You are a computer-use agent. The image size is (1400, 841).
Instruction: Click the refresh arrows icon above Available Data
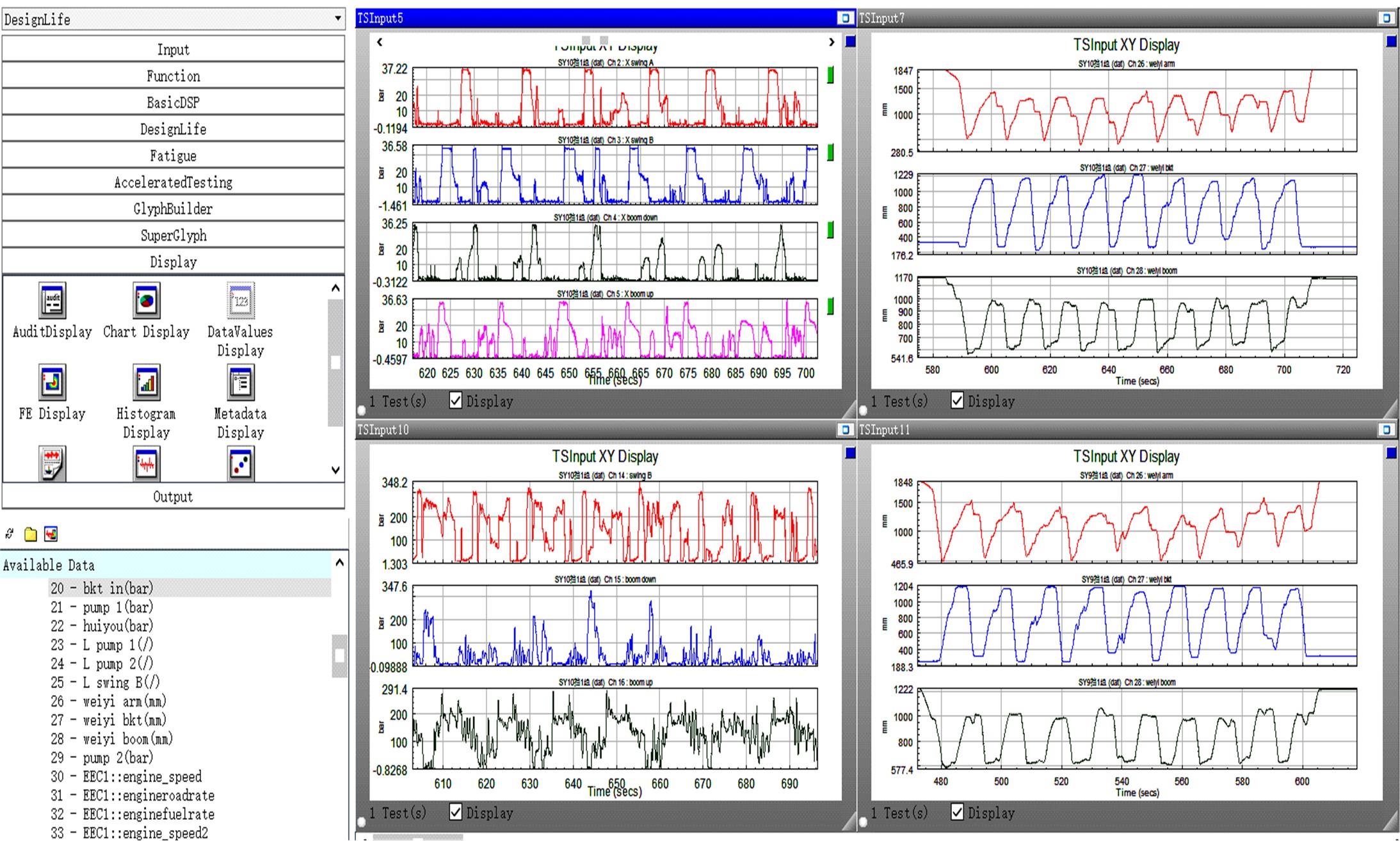(x=10, y=534)
